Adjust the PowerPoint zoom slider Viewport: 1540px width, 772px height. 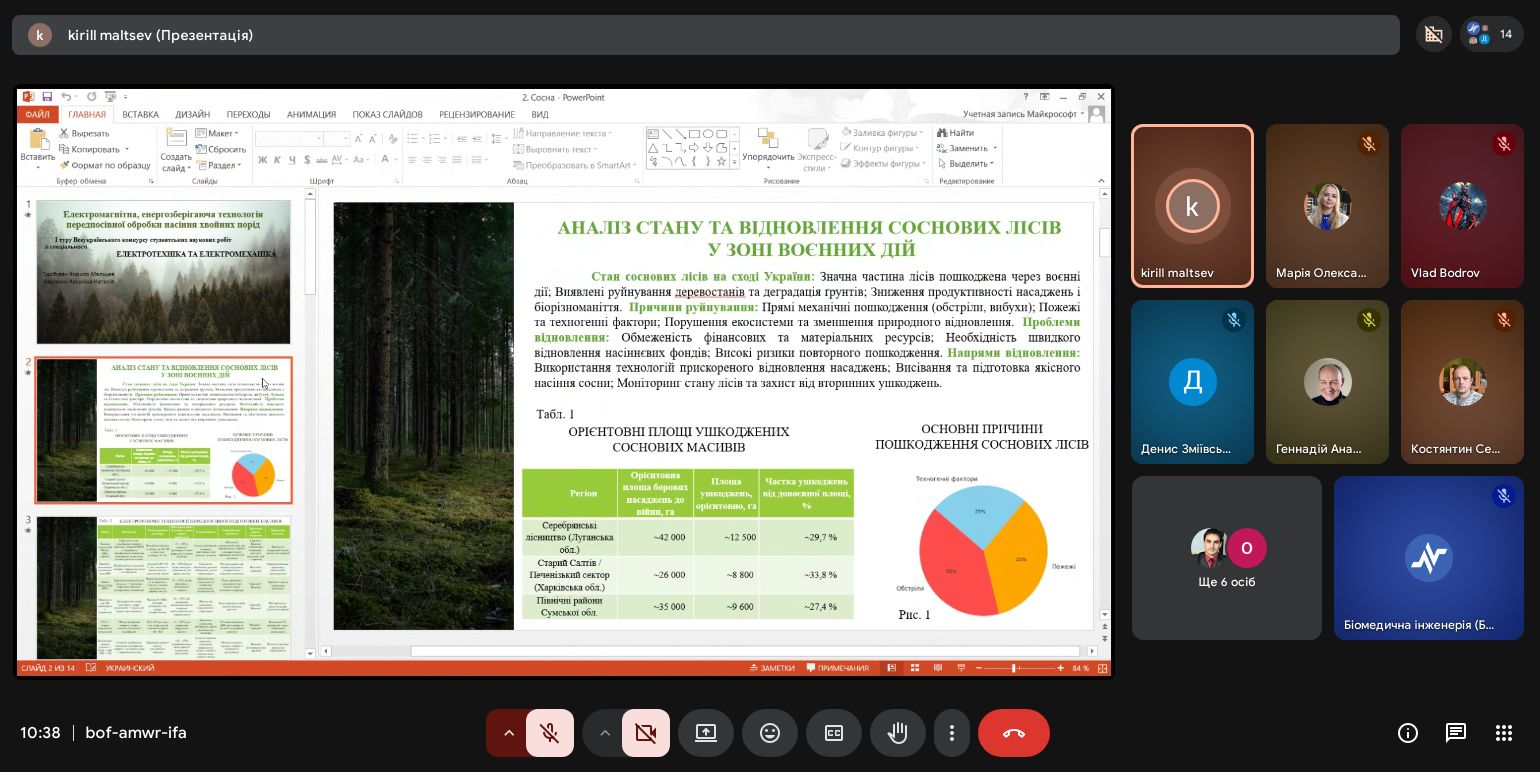1014,668
